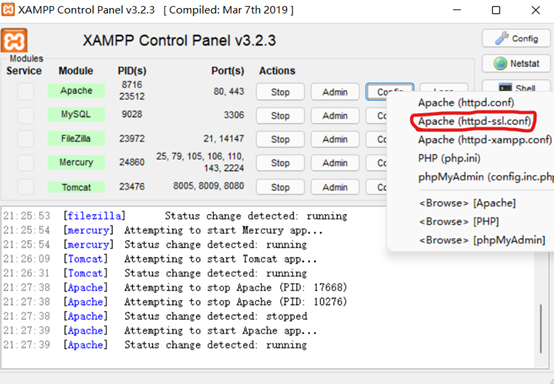Viewport: 554px width, 384px height.
Task: Click the Tomcat module label
Action: click(76, 187)
